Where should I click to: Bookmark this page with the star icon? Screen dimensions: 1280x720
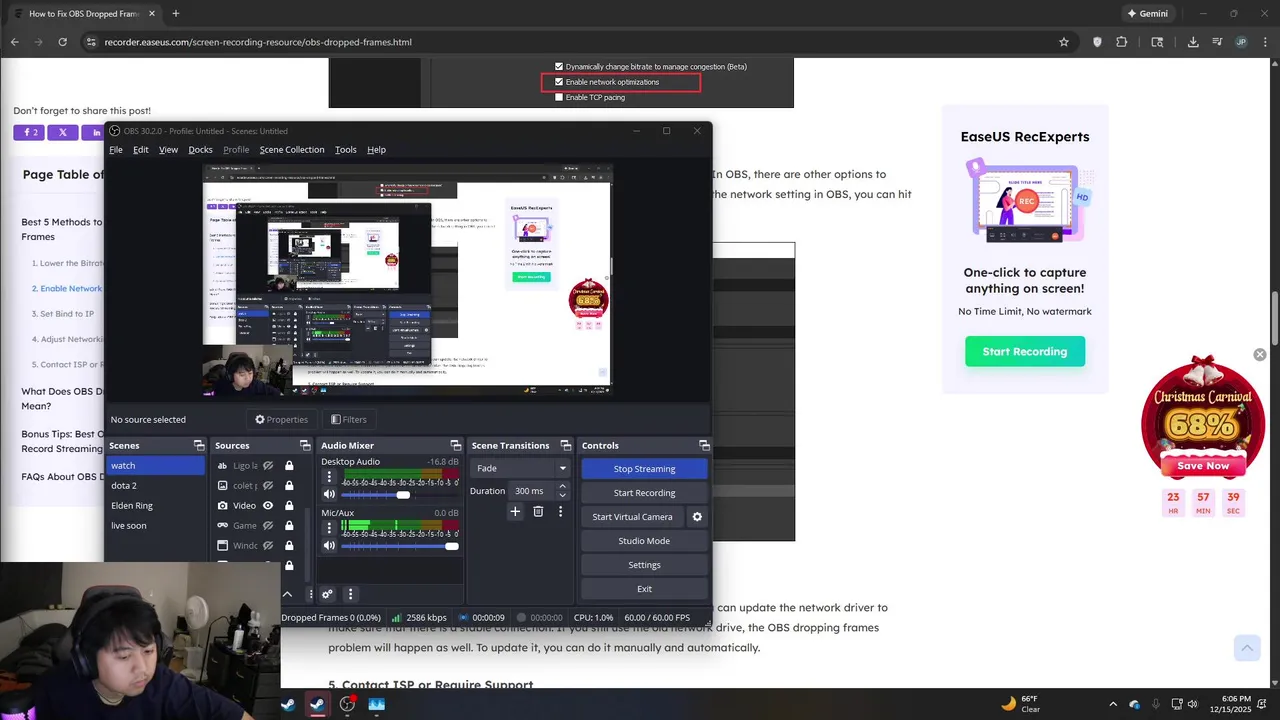pyautogui.click(x=1064, y=42)
